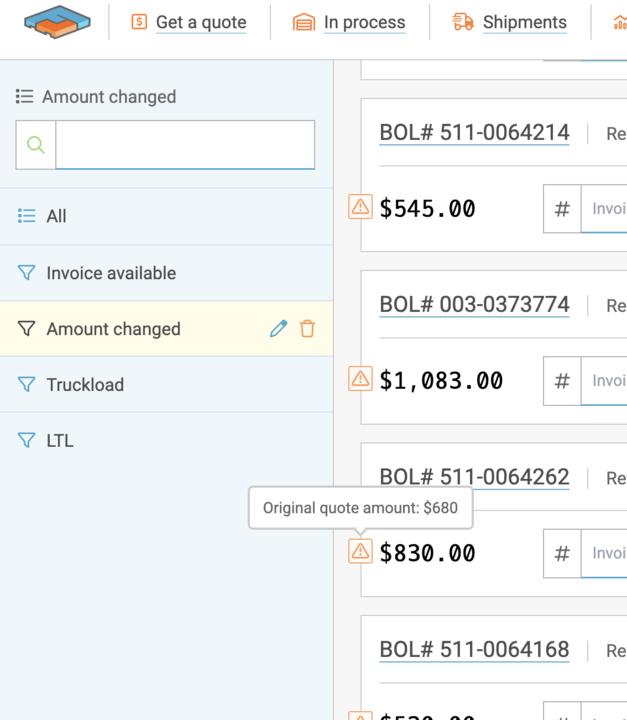This screenshot has height=720, width=627.
Task: Click the # icon next to $1,083.00
Action: 562,381
